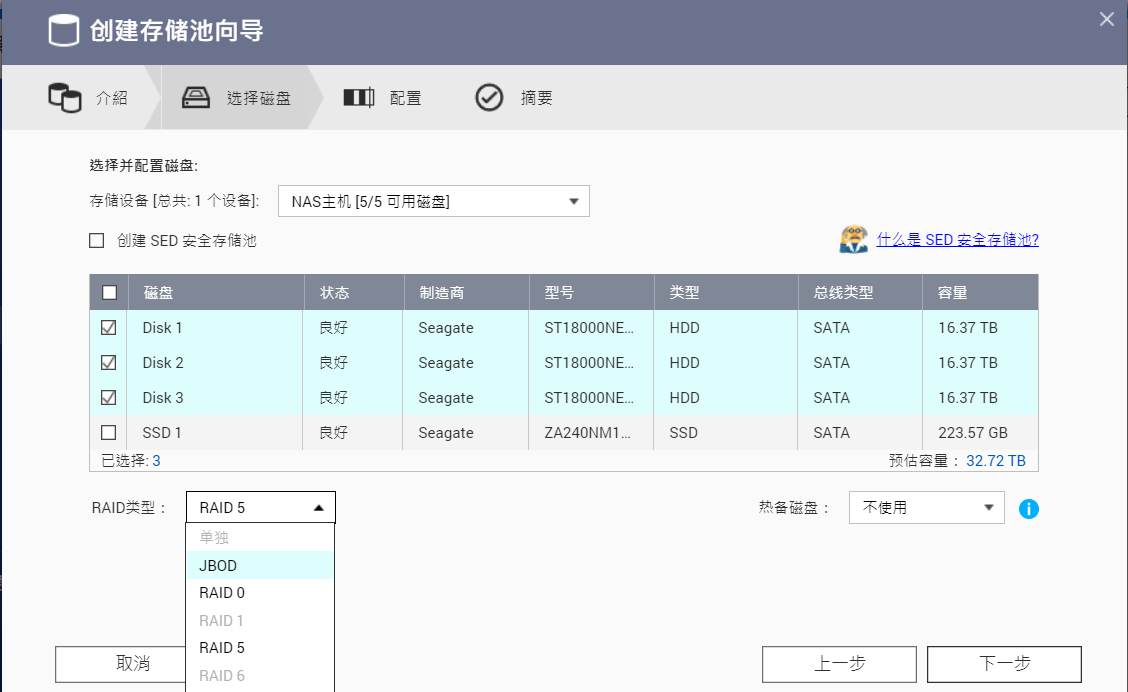Collapse the RAID类型 dropdown showing RAID 5
This screenshot has height=692, width=1128.
tap(261, 508)
